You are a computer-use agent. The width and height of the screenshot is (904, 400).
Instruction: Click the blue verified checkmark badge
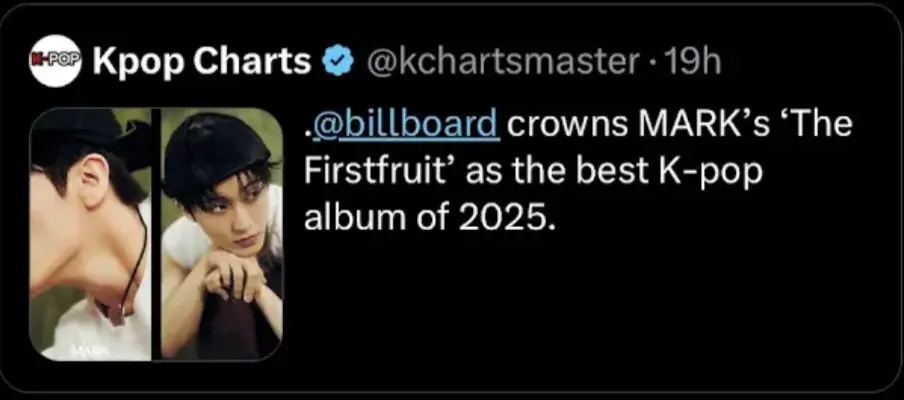tap(338, 62)
